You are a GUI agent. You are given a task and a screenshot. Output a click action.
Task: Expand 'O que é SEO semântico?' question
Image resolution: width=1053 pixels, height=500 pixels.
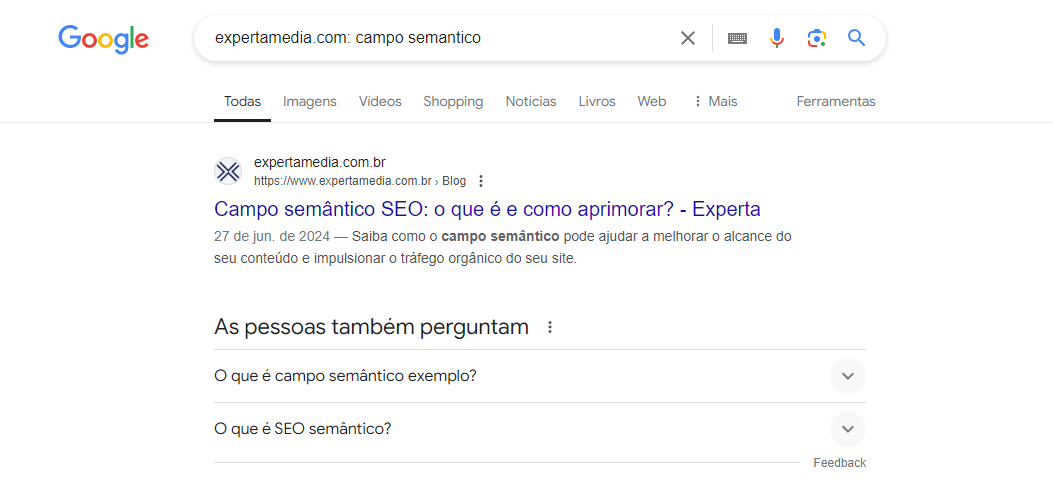[539, 429]
